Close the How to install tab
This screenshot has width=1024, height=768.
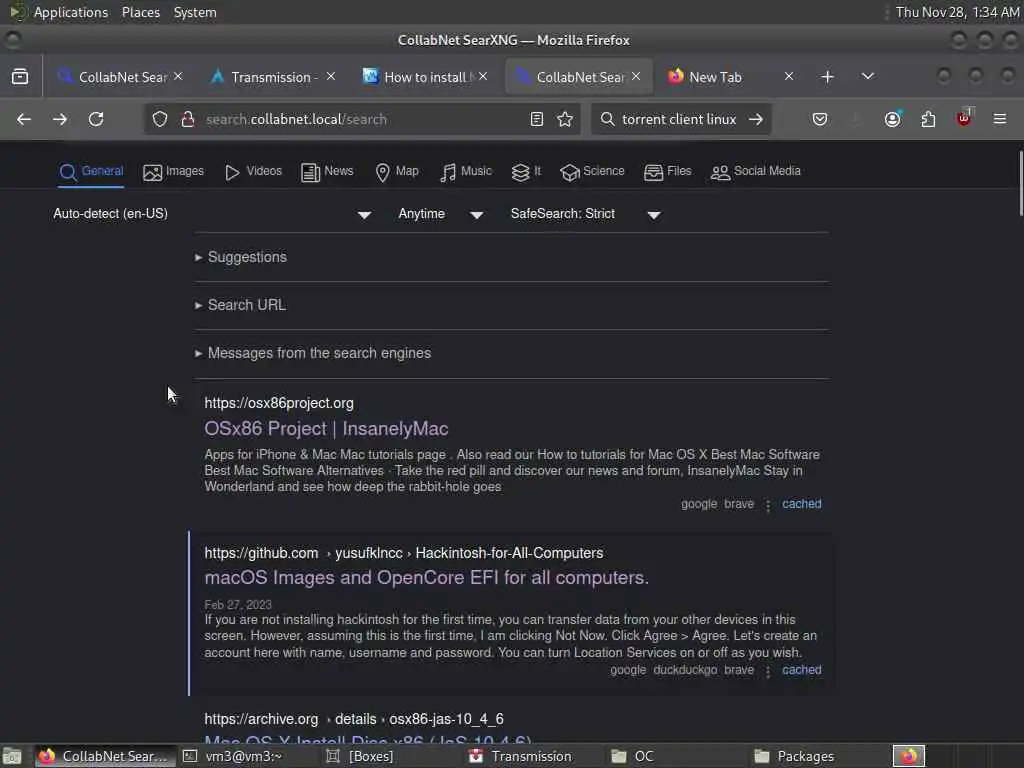pos(483,76)
